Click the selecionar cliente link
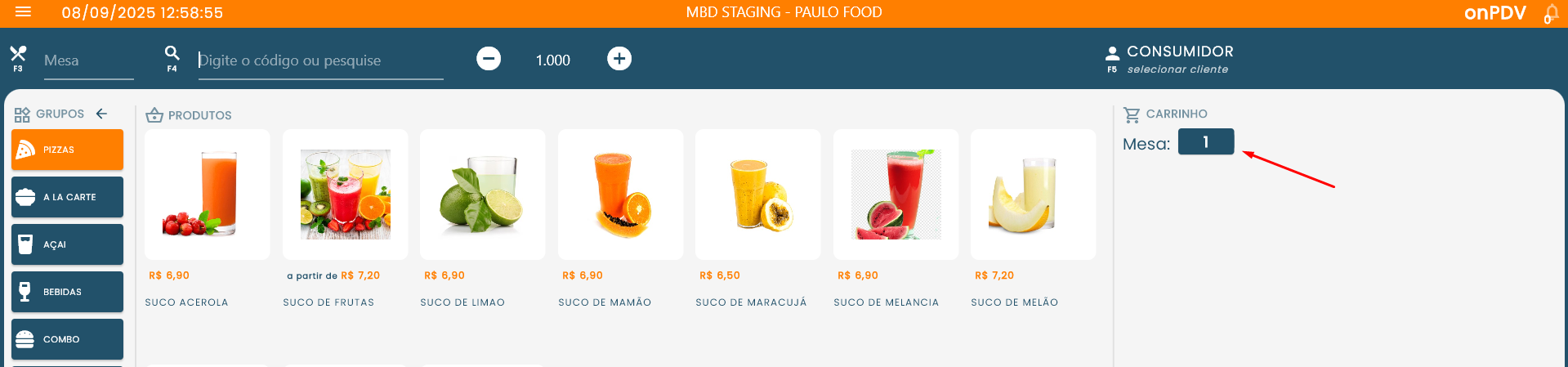The width and height of the screenshot is (1568, 367). [1177, 69]
